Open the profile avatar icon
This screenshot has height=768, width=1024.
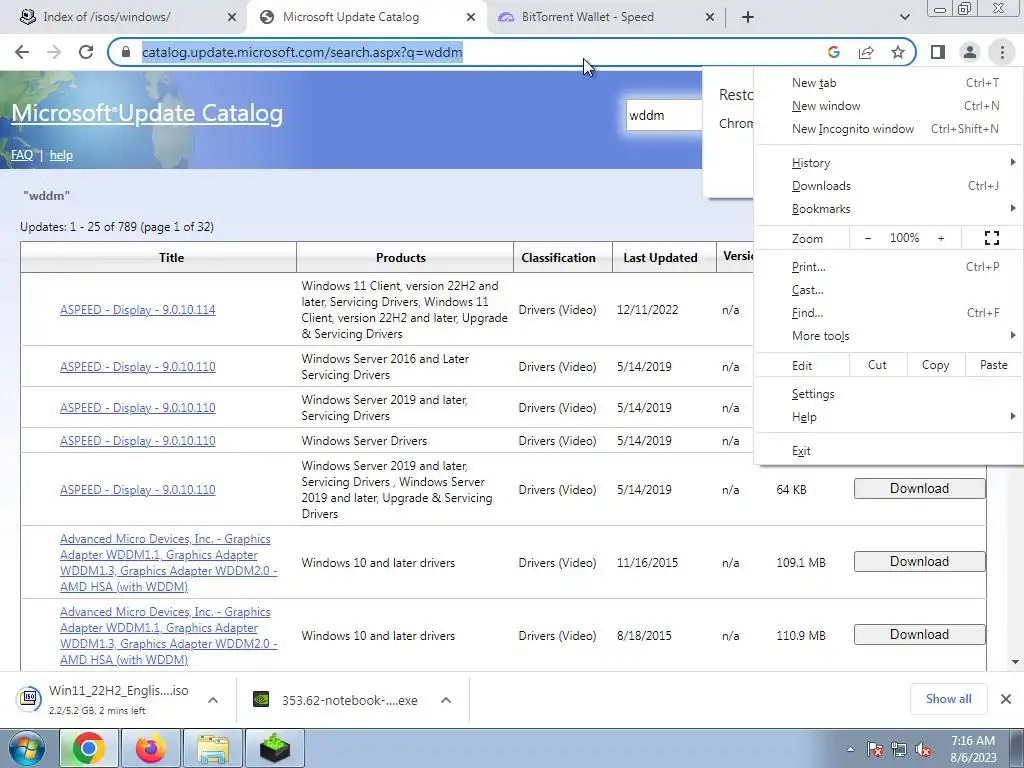970,52
